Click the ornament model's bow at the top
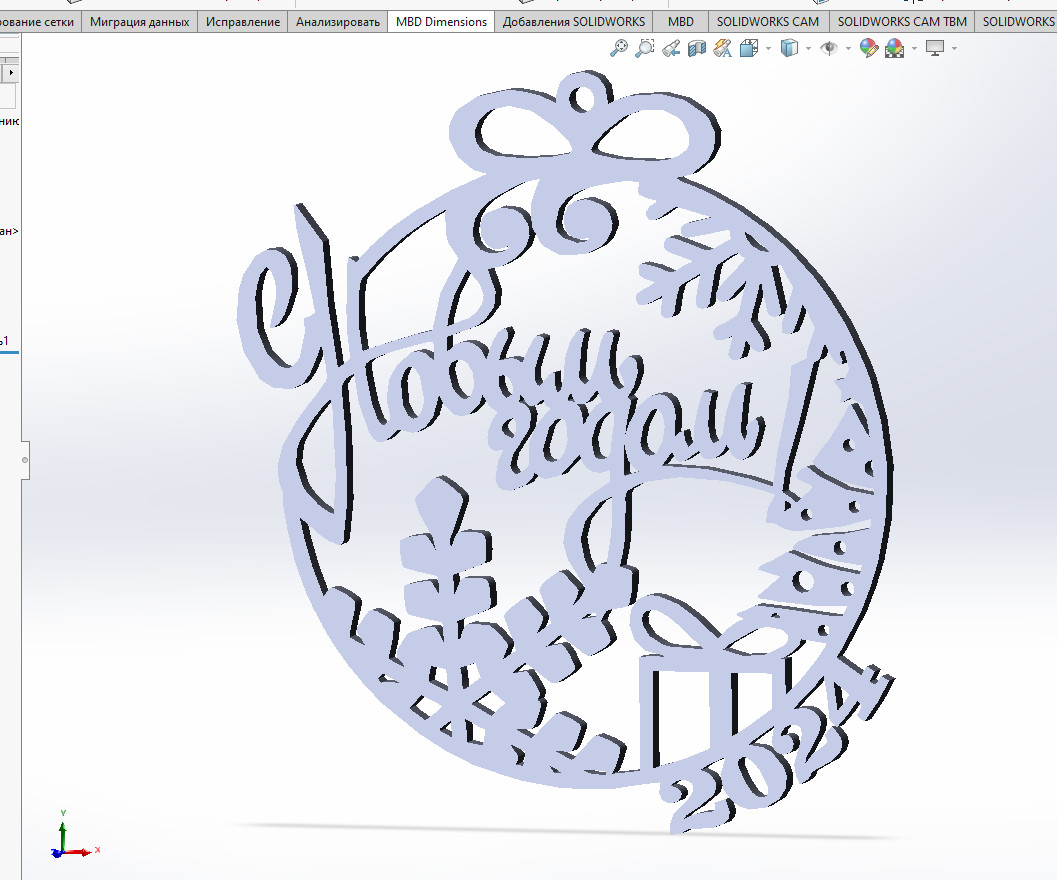 coord(584,126)
